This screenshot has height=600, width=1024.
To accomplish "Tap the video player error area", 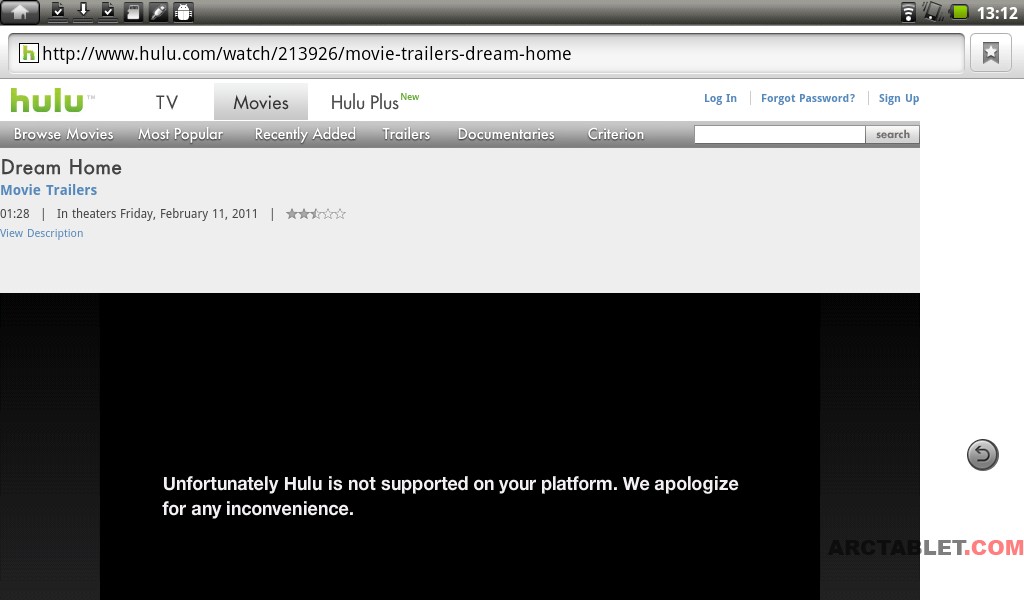I will [460, 447].
